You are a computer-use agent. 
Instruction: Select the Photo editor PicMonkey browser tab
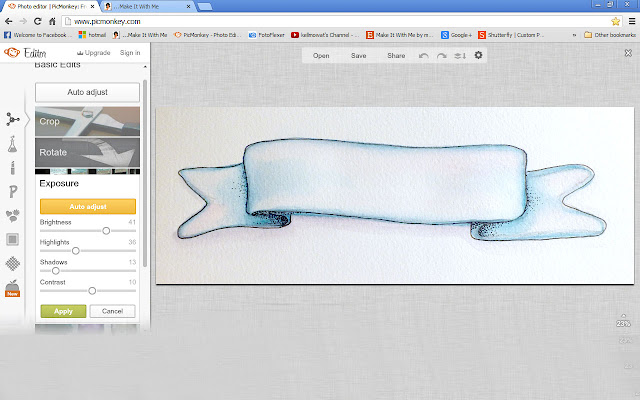pos(51,7)
